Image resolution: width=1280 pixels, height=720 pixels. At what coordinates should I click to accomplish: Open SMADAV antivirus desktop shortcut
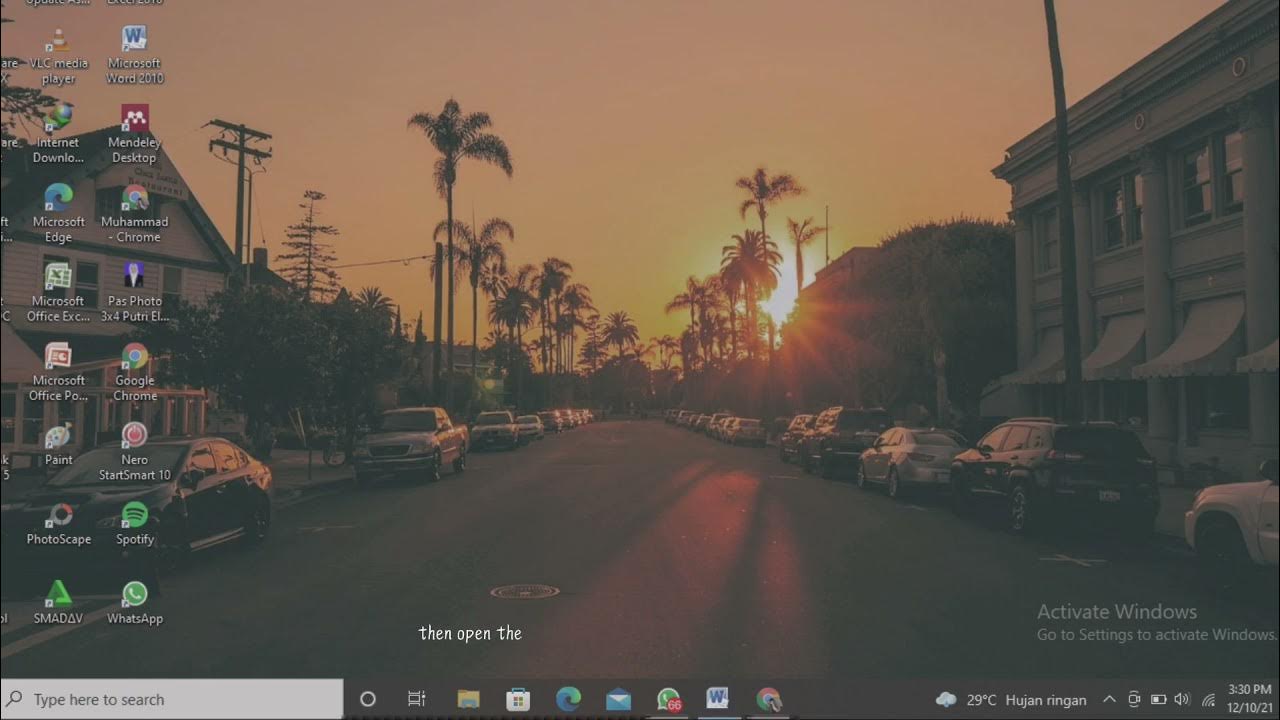click(58, 602)
